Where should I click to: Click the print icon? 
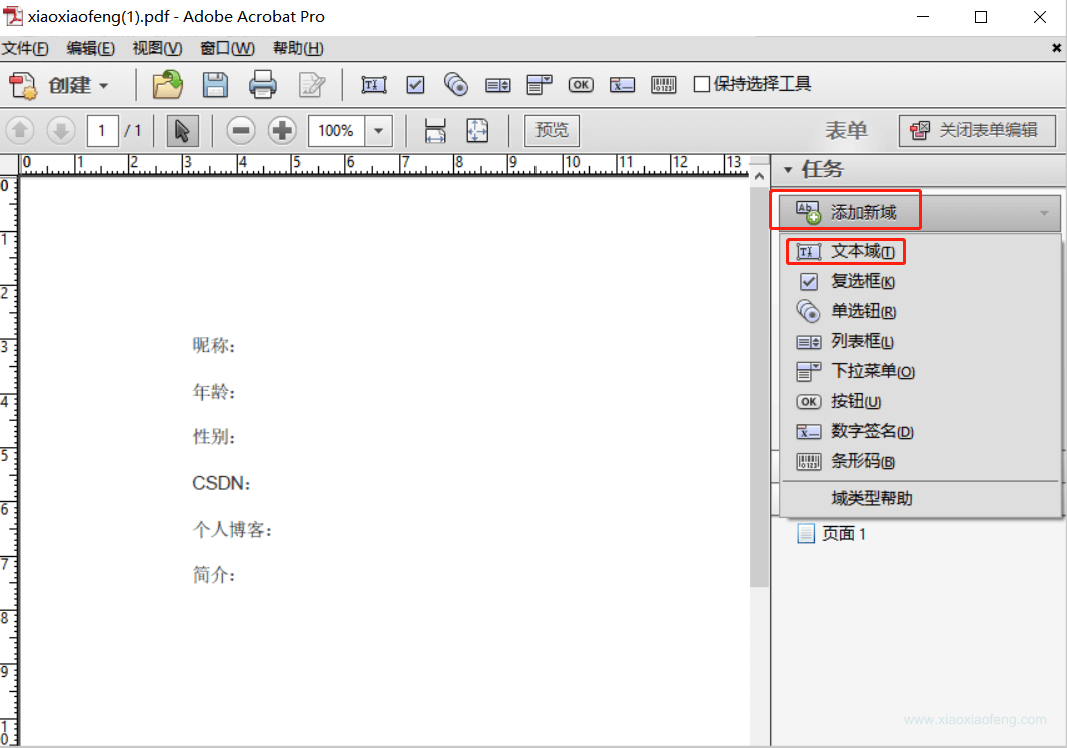[263, 85]
